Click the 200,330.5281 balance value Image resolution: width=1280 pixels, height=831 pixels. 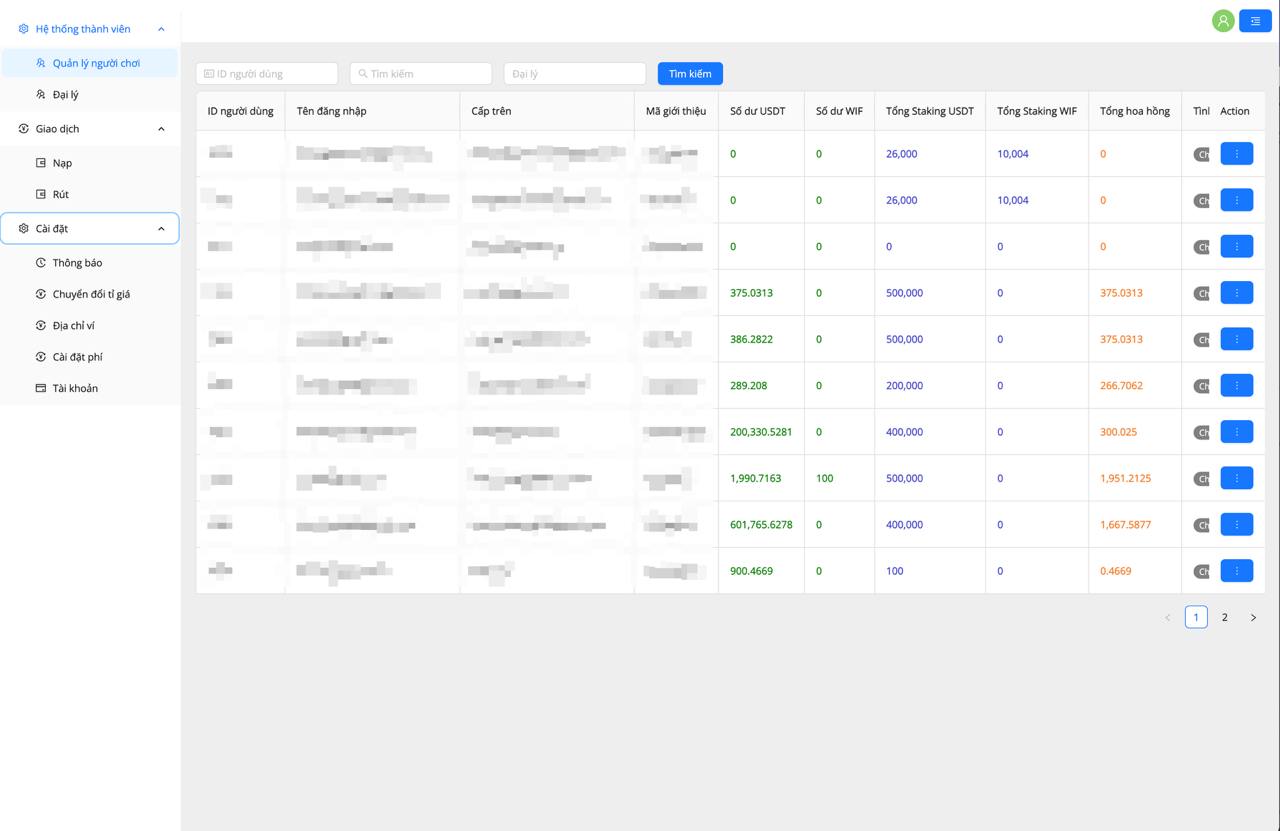(761, 432)
